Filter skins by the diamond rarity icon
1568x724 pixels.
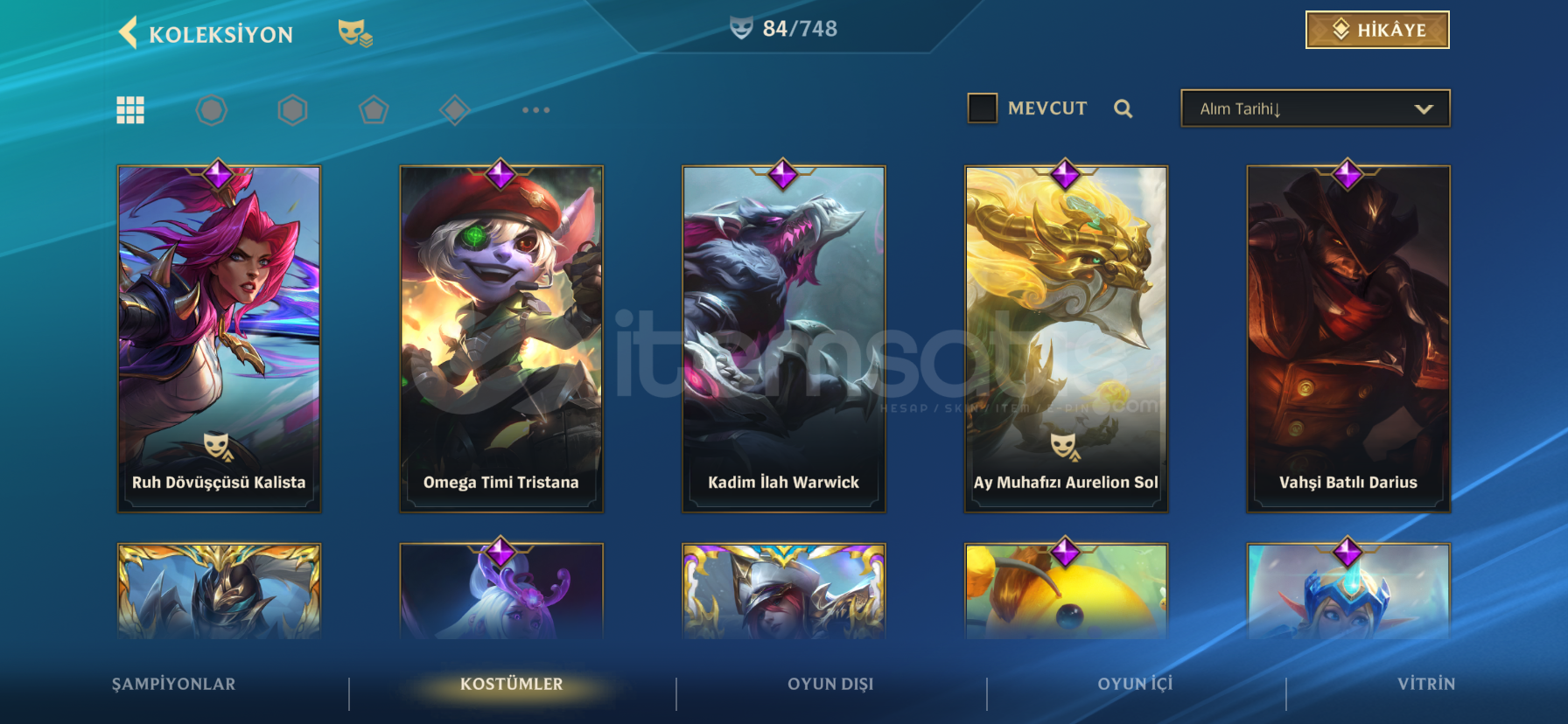point(454,110)
